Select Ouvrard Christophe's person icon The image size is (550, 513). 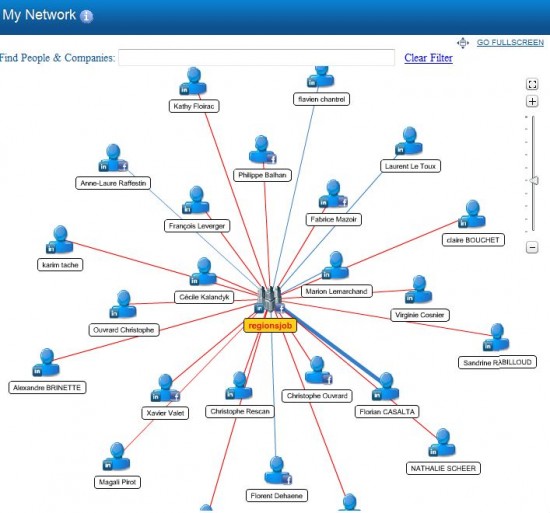point(123,304)
